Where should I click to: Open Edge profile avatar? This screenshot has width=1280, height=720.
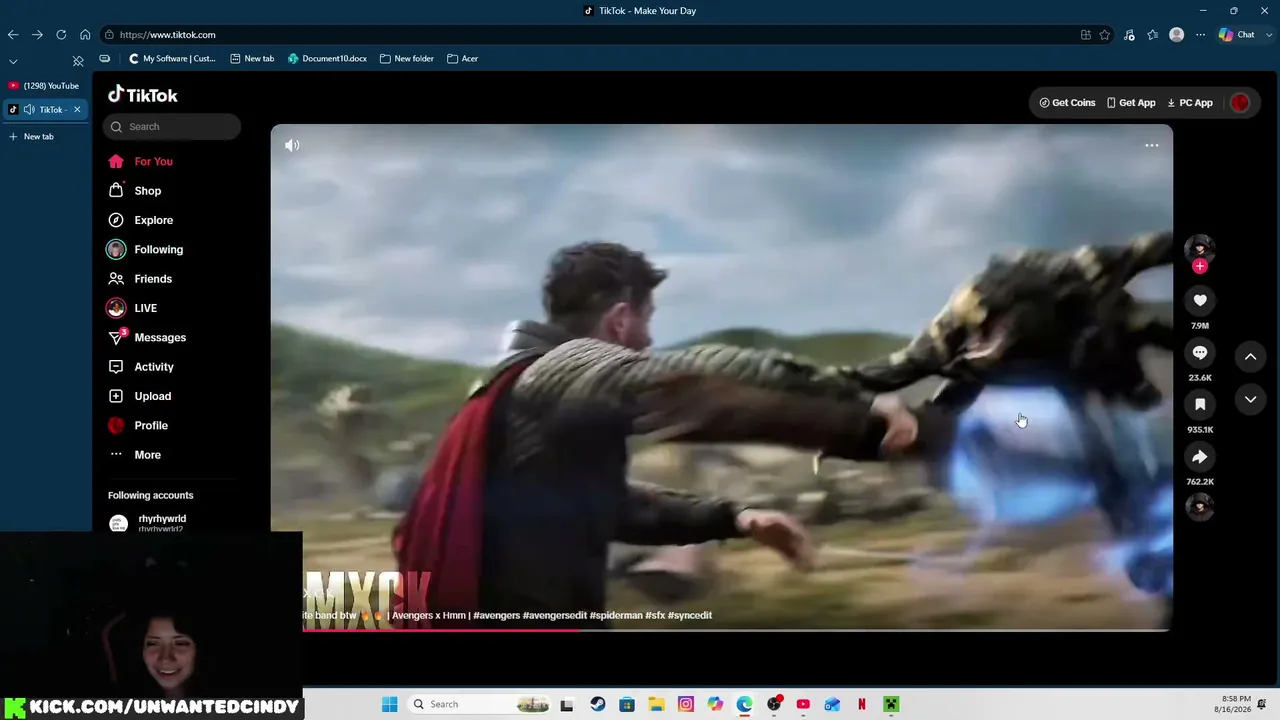[x=1177, y=35]
